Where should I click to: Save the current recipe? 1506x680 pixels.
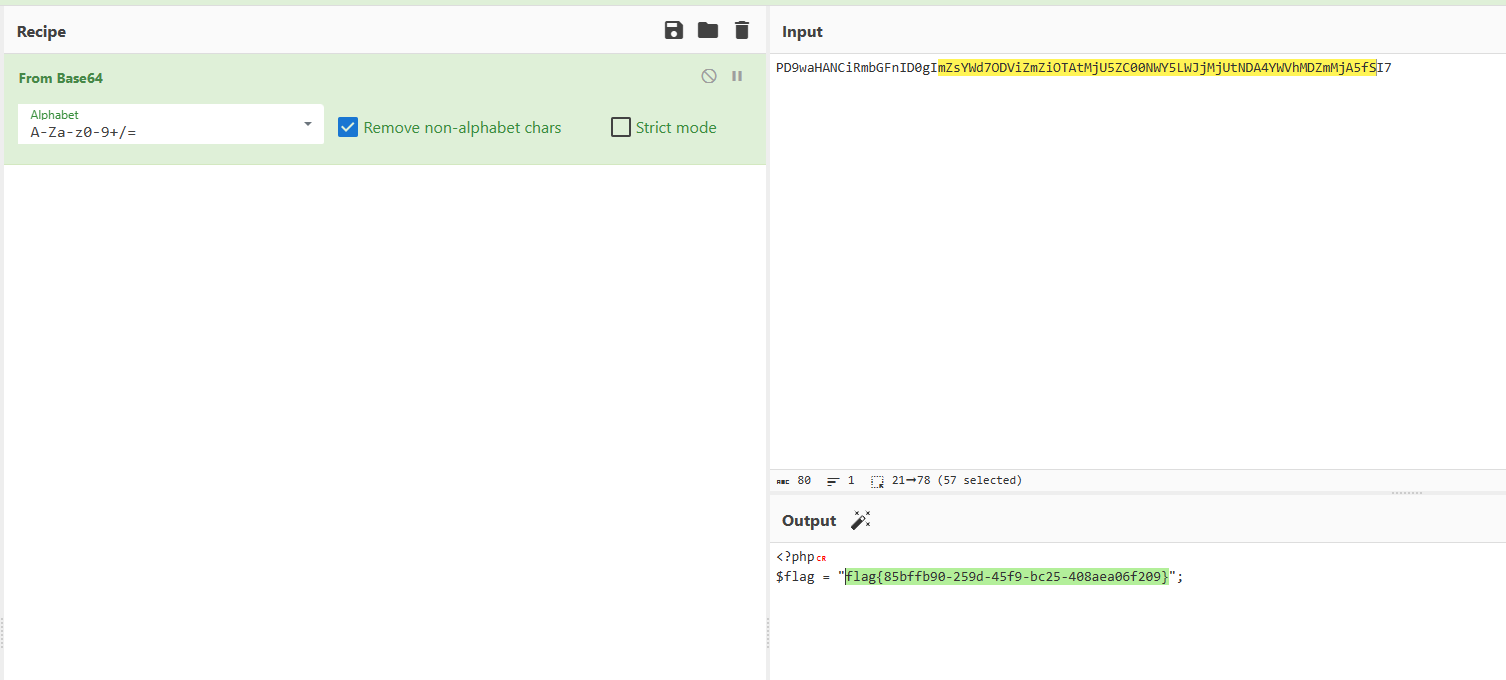click(674, 30)
